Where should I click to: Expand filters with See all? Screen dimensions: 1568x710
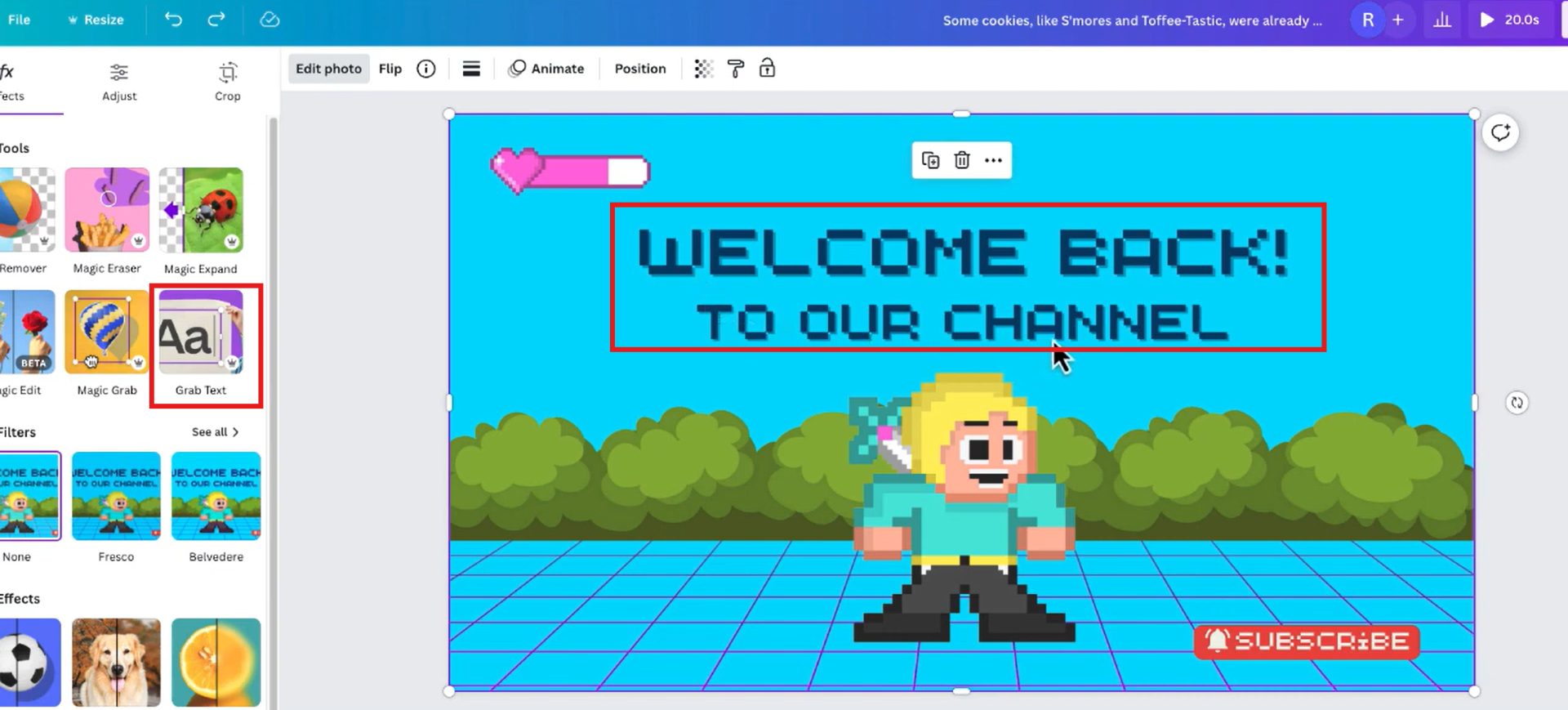pos(216,431)
